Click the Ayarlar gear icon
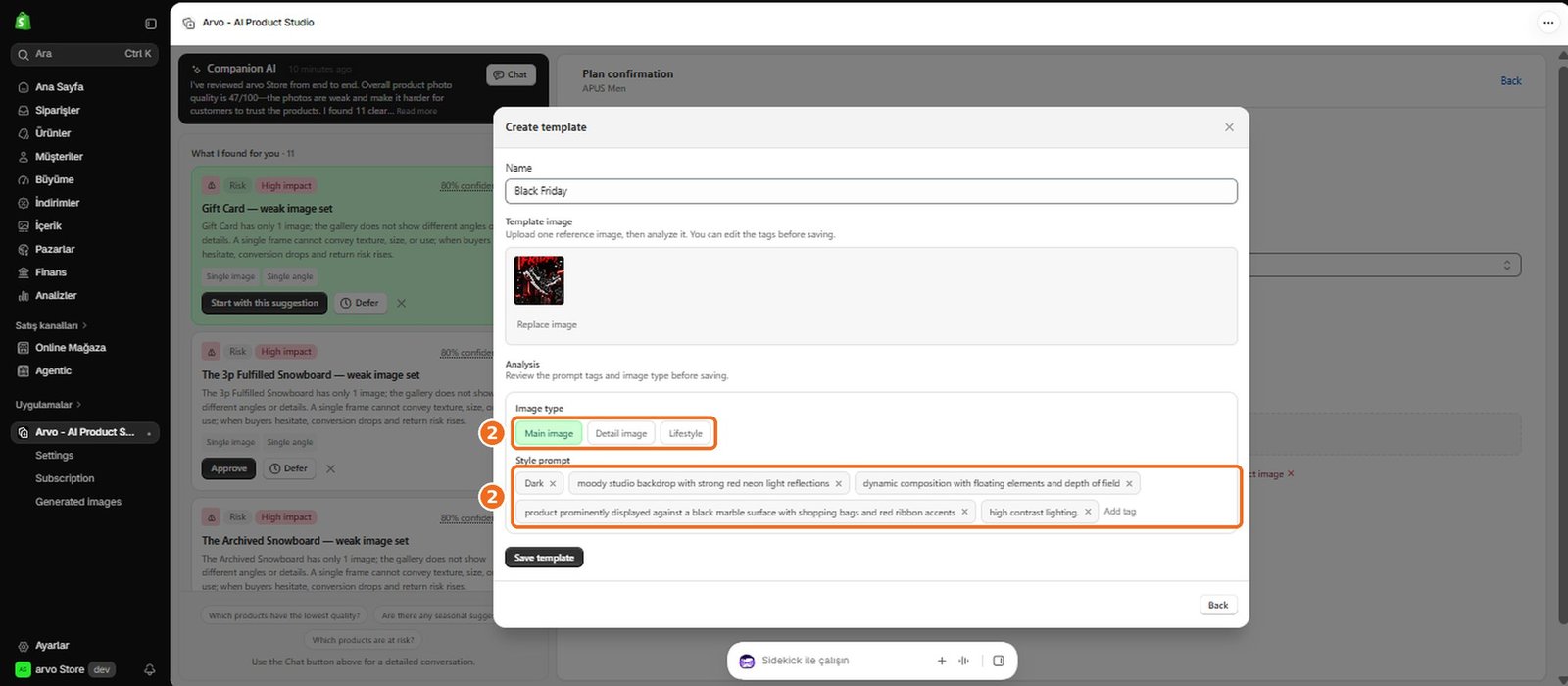 (x=24, y=646)
